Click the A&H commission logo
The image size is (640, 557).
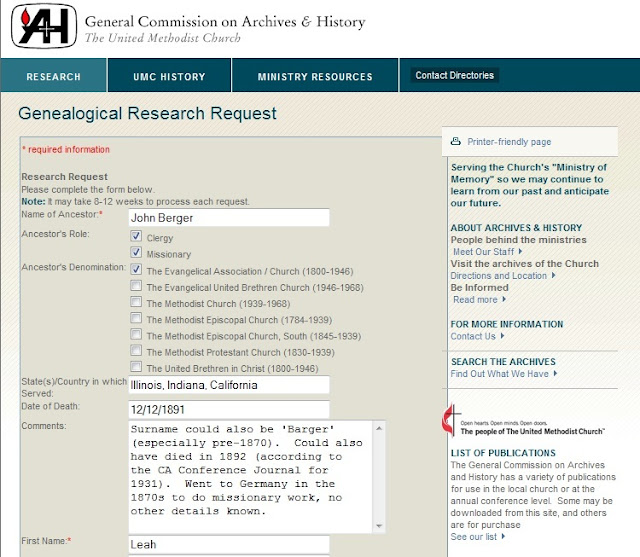[44, 26]
